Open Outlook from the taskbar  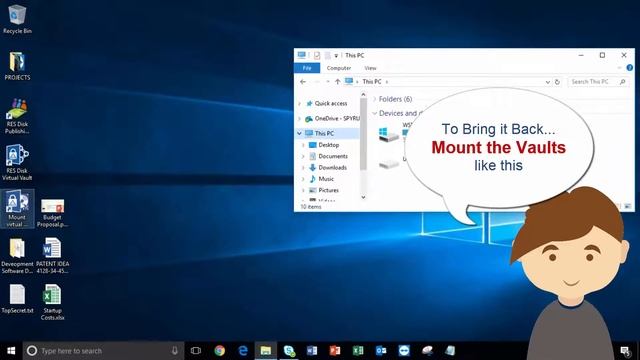[381, 351]
